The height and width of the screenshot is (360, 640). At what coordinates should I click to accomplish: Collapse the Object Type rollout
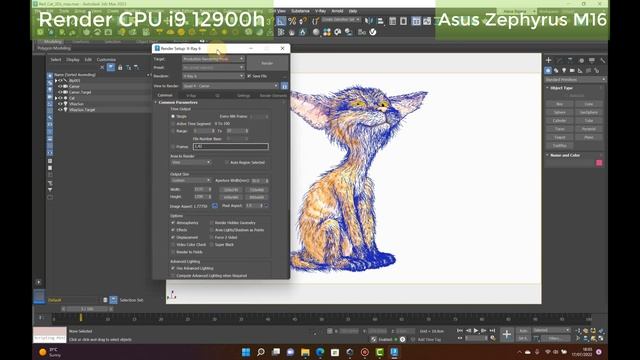[x=561, y=88]
